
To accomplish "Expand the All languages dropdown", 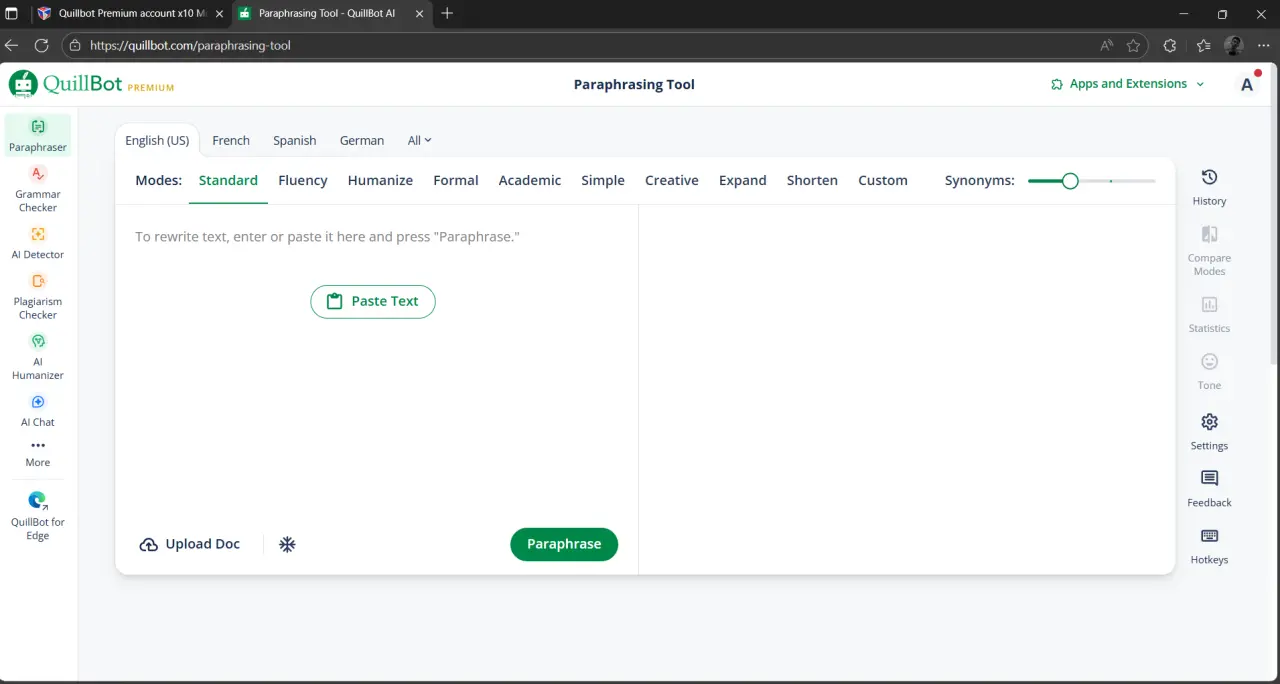I will click(x=420, y=141).
